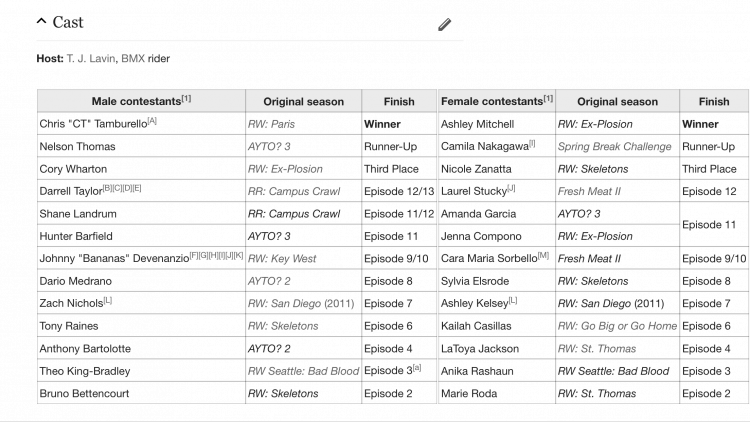This screenshot has width=750, height=422.
Task: Open the T. J. Lavin link
Action: pyautogui.click(x=91, y=59)
